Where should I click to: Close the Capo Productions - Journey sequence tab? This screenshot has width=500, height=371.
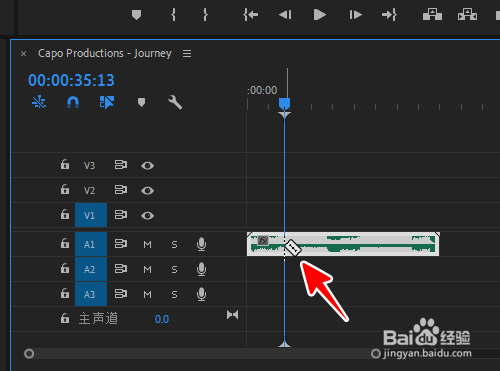click(x=23, y=54)
